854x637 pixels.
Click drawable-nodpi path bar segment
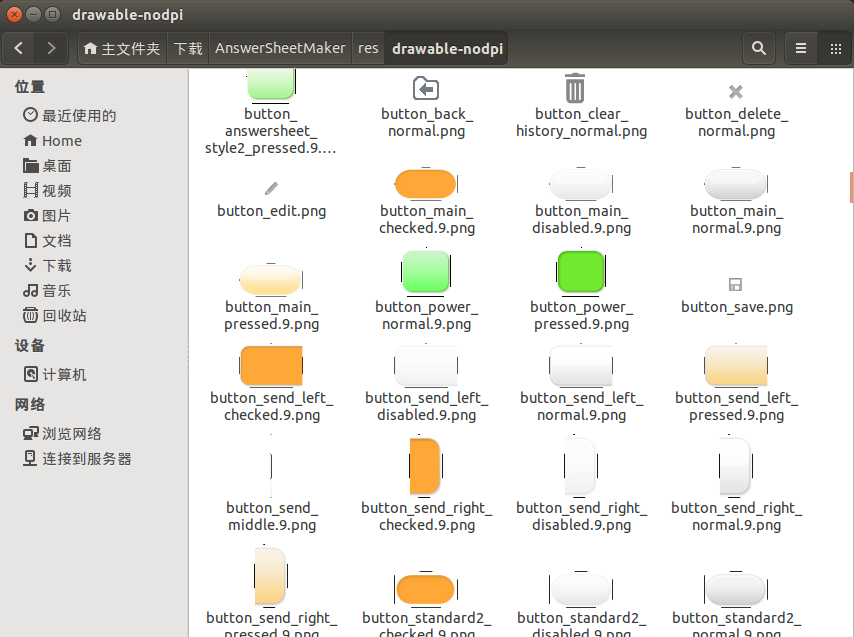(447, 48)
